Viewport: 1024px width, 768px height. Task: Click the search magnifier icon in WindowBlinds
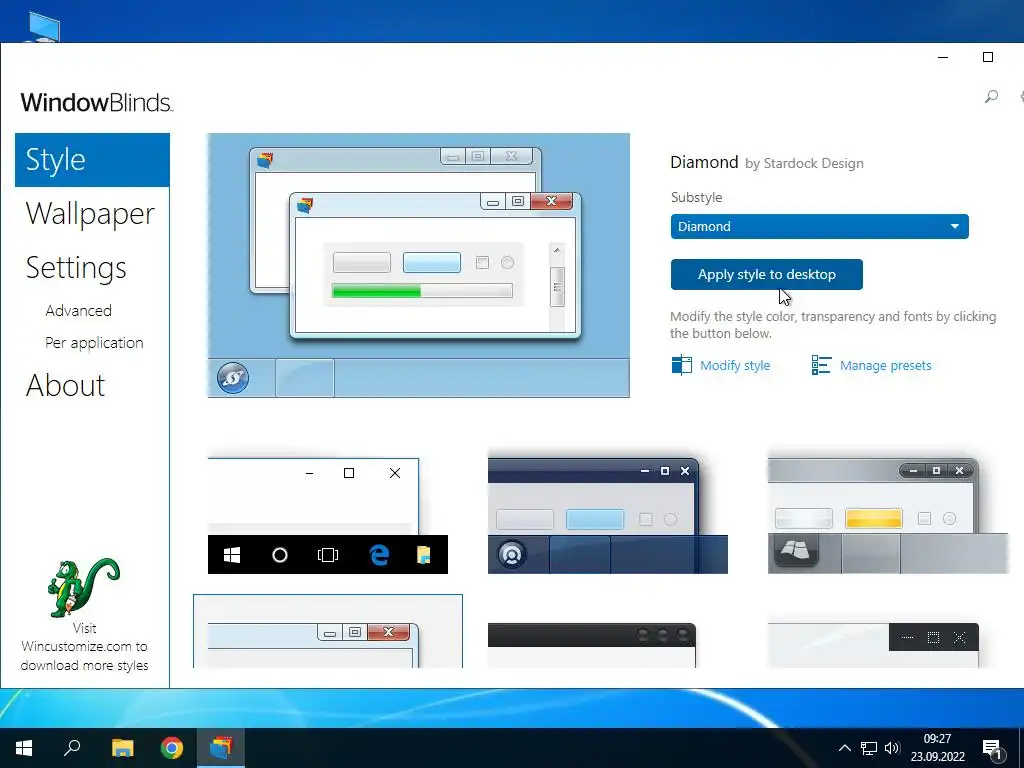point(991,97)
